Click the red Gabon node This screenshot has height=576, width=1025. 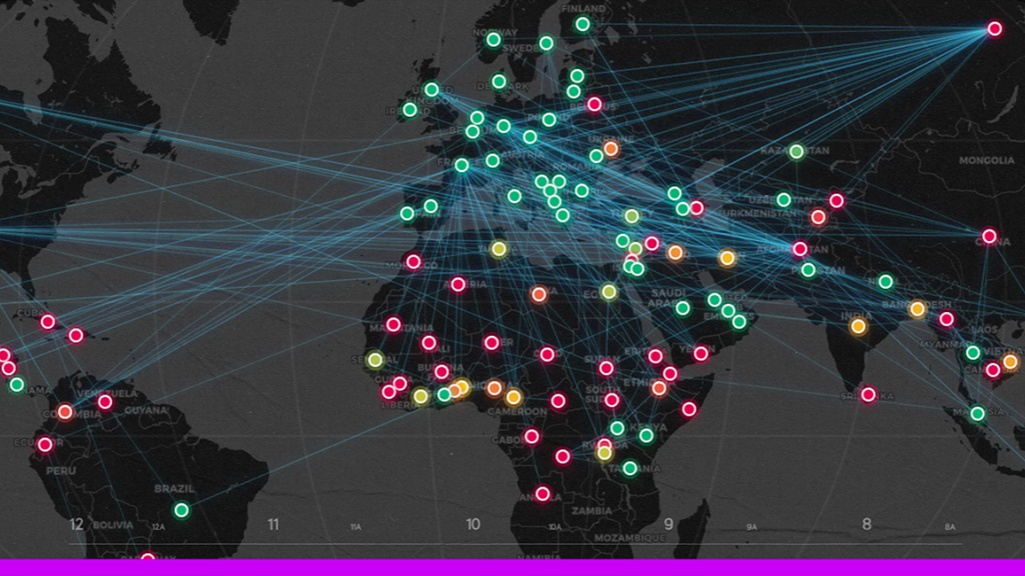(531, 436)
